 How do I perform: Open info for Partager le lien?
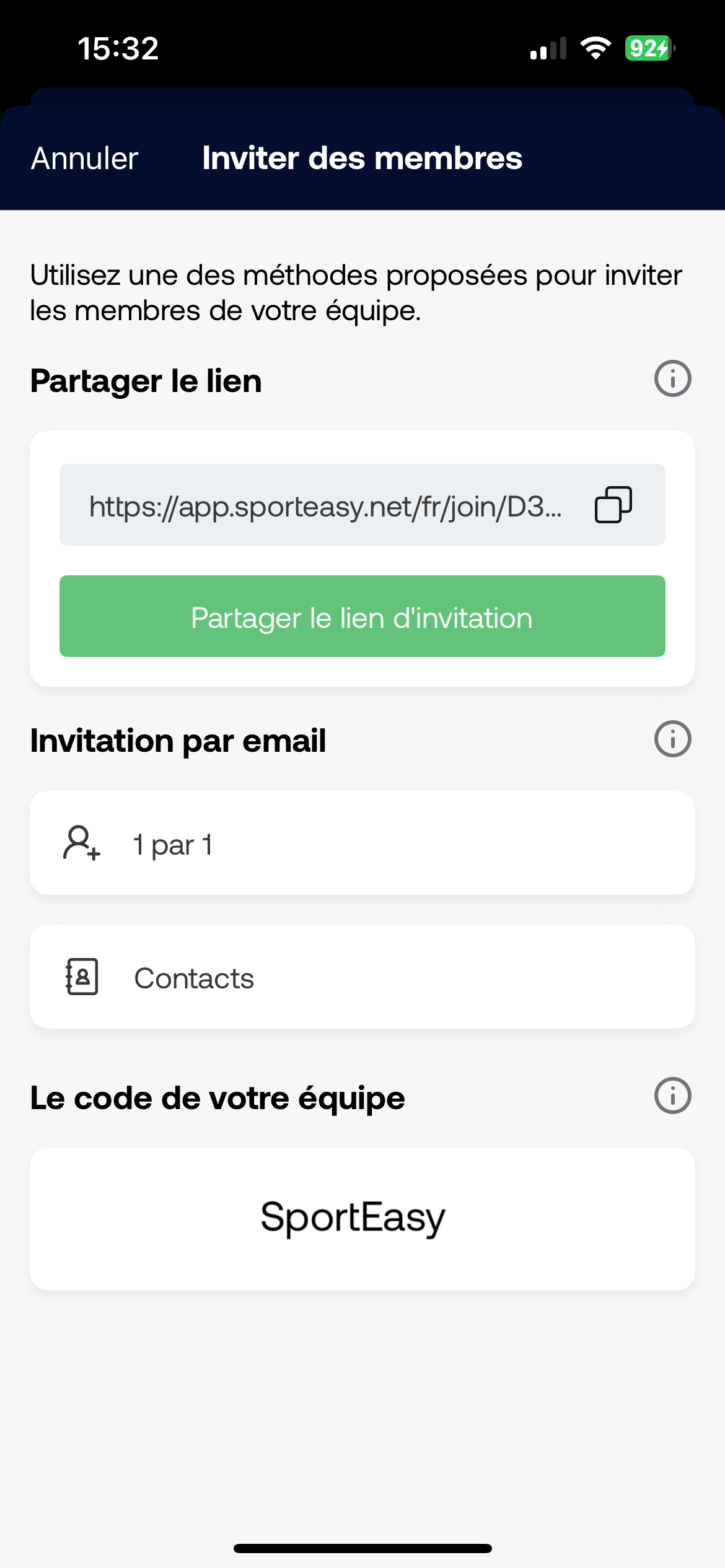coord(672,378)
